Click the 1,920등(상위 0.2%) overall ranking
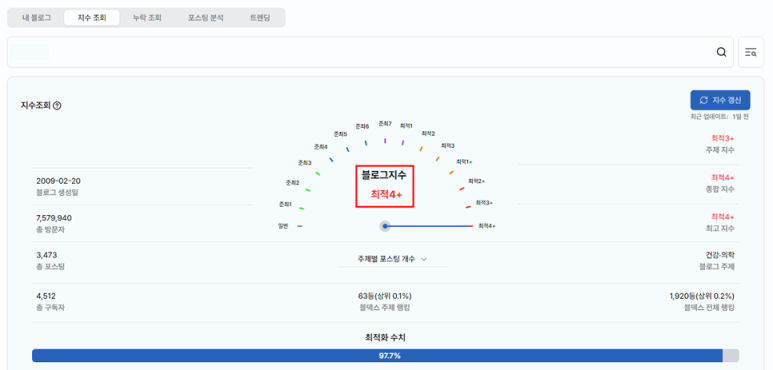Screen dimensions: 773x370 click(702, 296)
